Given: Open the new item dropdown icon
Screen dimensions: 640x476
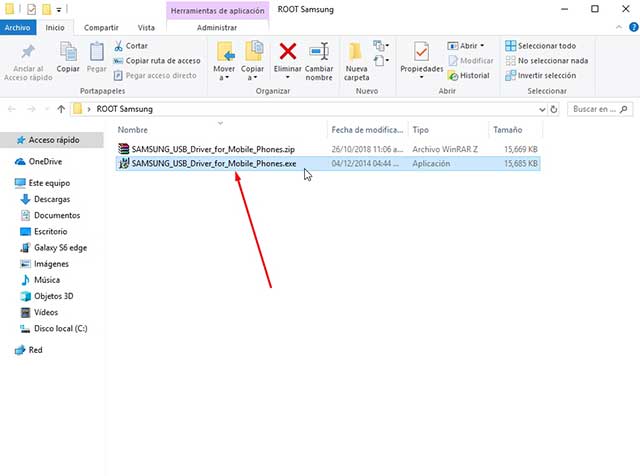Looking at the screenshot, I should [381, 45].
